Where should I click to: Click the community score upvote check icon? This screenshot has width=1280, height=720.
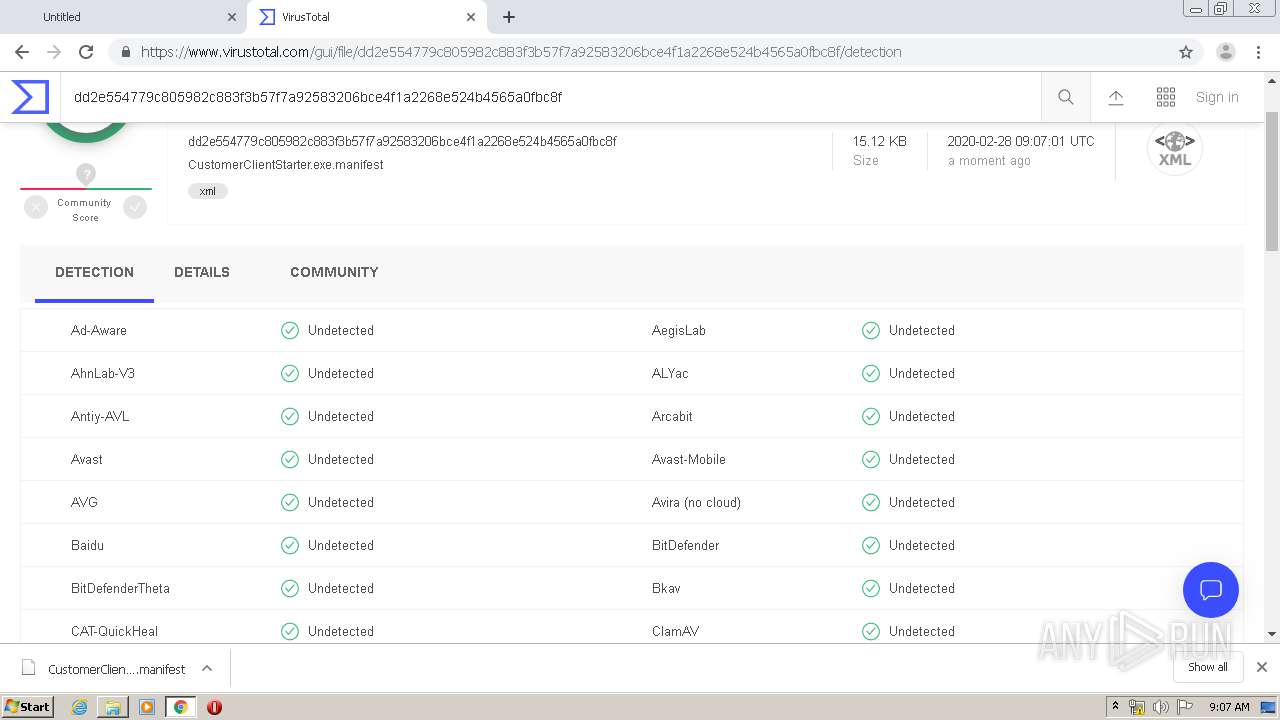[x=135, y=207]
